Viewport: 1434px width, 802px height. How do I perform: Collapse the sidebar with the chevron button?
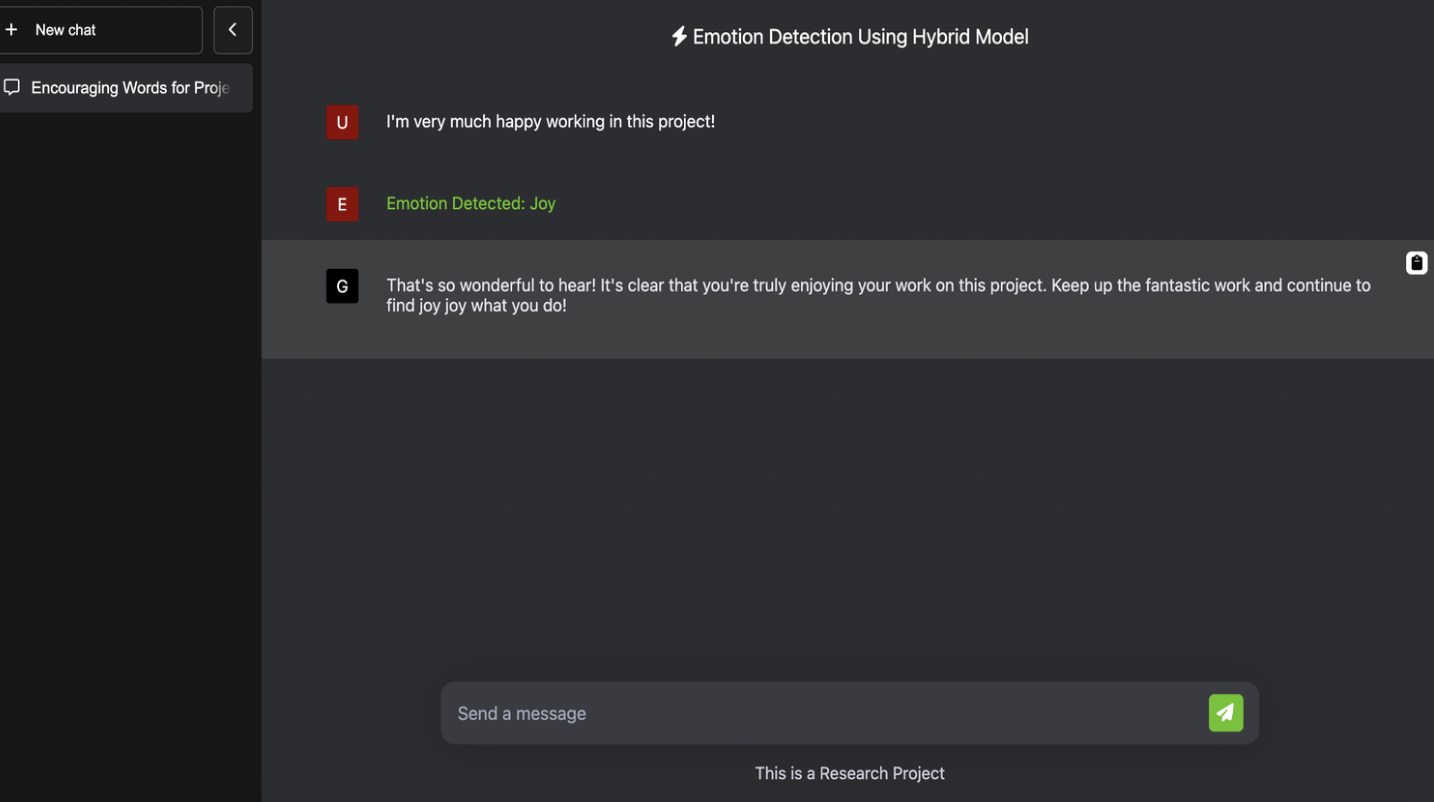click(233, 30)
